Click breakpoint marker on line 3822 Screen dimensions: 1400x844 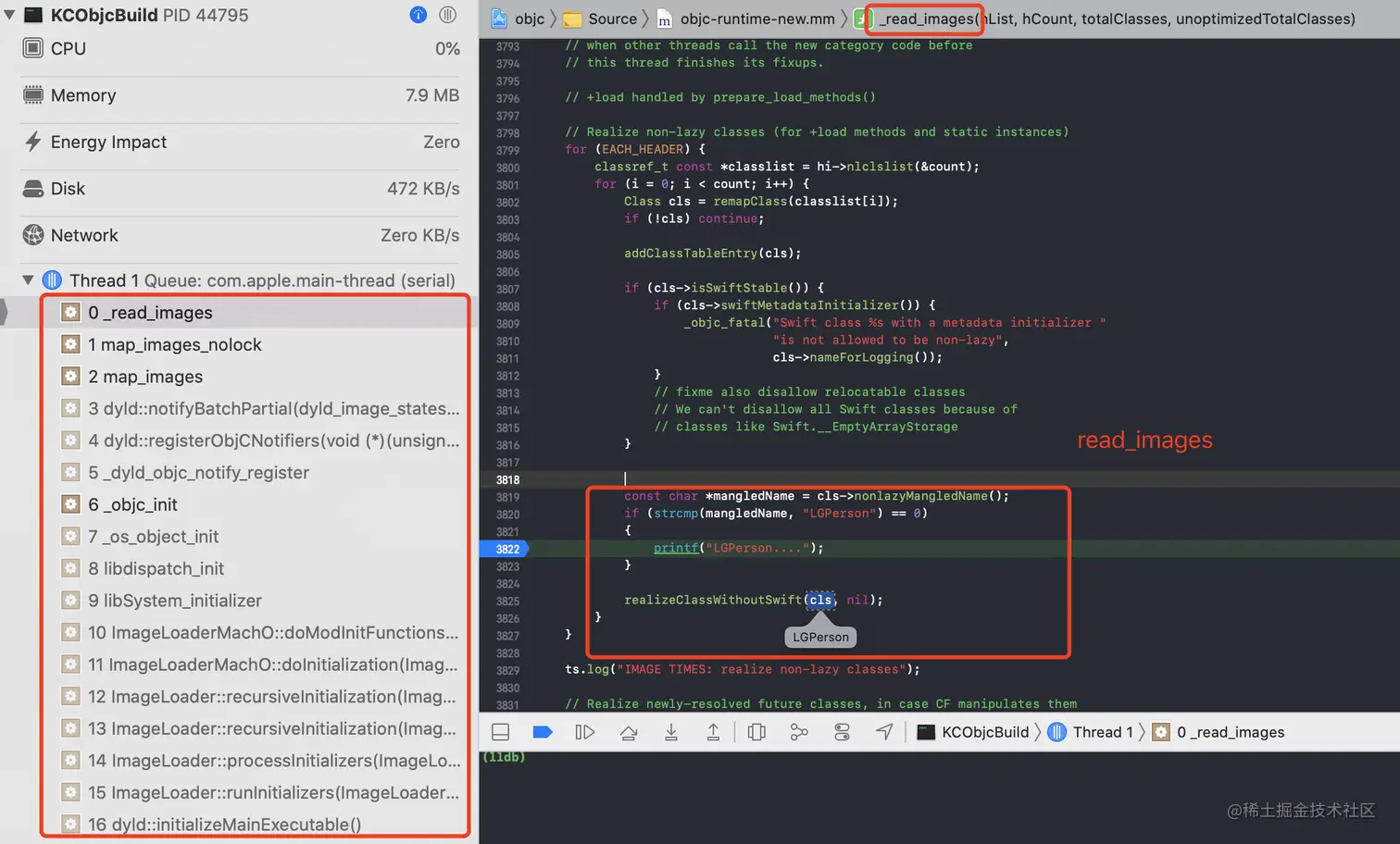(503, 549)
